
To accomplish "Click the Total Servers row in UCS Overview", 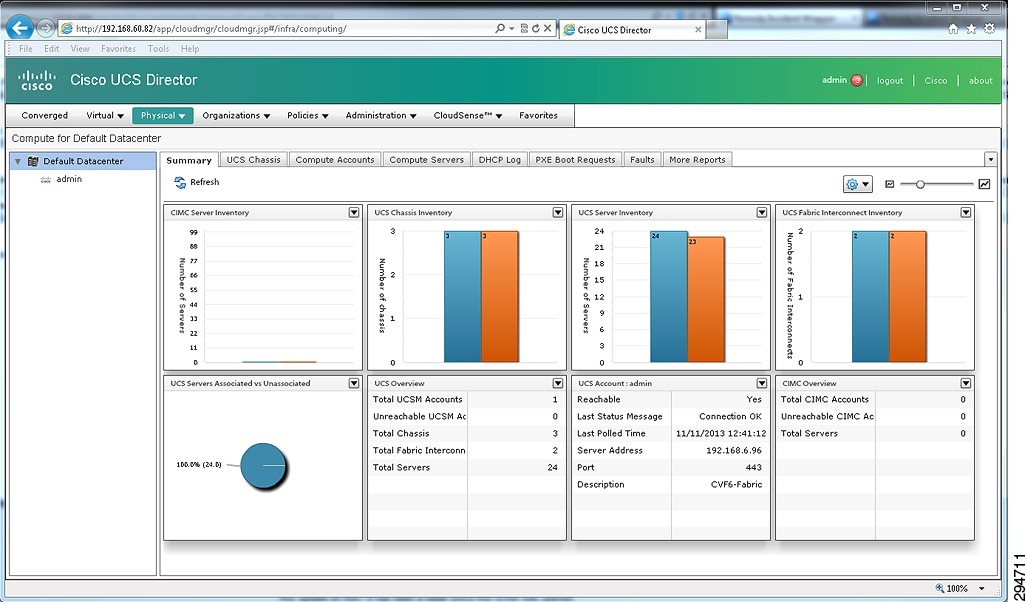I will coord(466,467).
